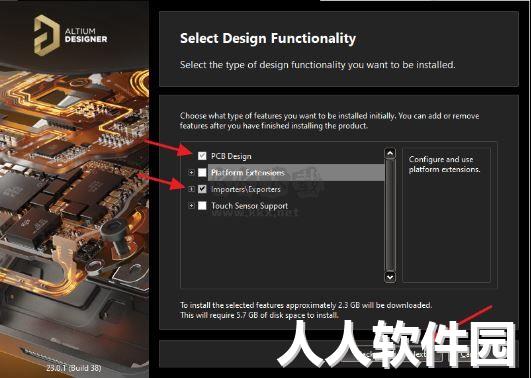Click the '2.3 GB will be downloaded' line
531x378 pixels.
pyautogui.click(x=306, y=305)
